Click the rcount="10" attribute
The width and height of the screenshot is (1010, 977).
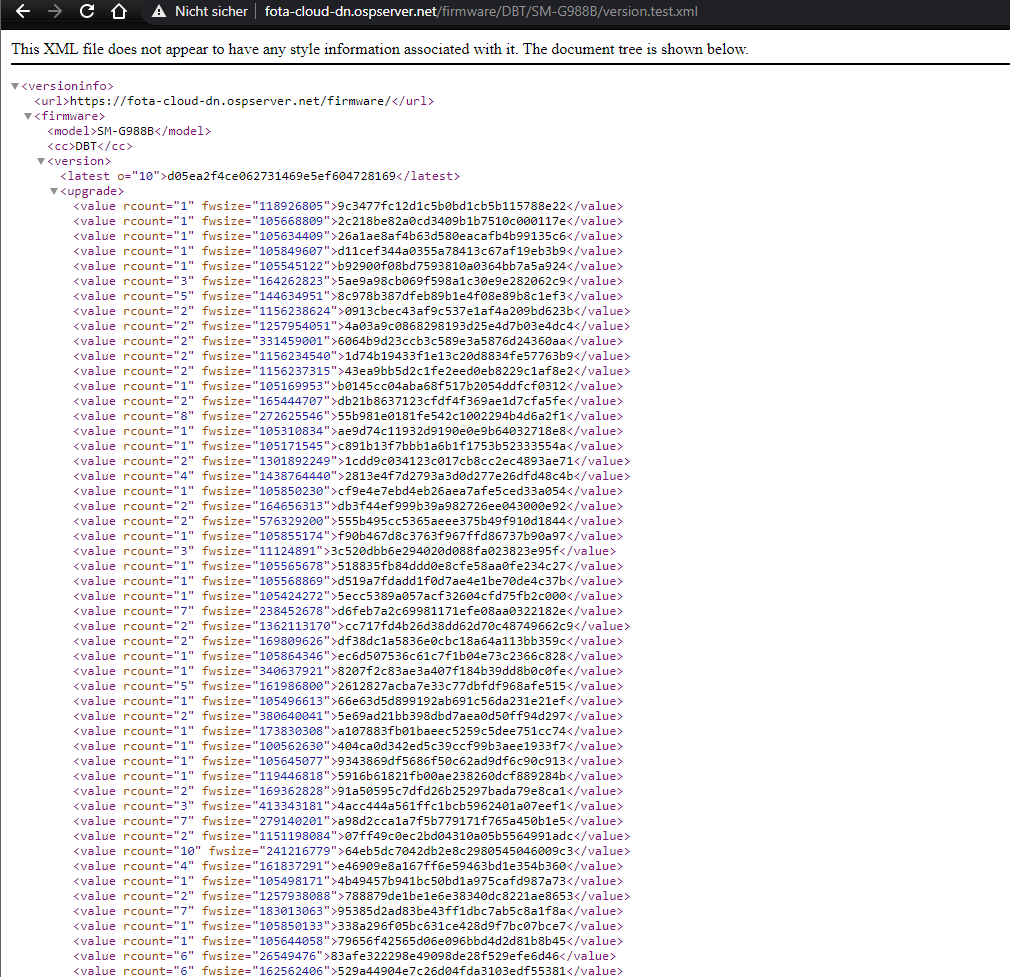pos(162,851)
